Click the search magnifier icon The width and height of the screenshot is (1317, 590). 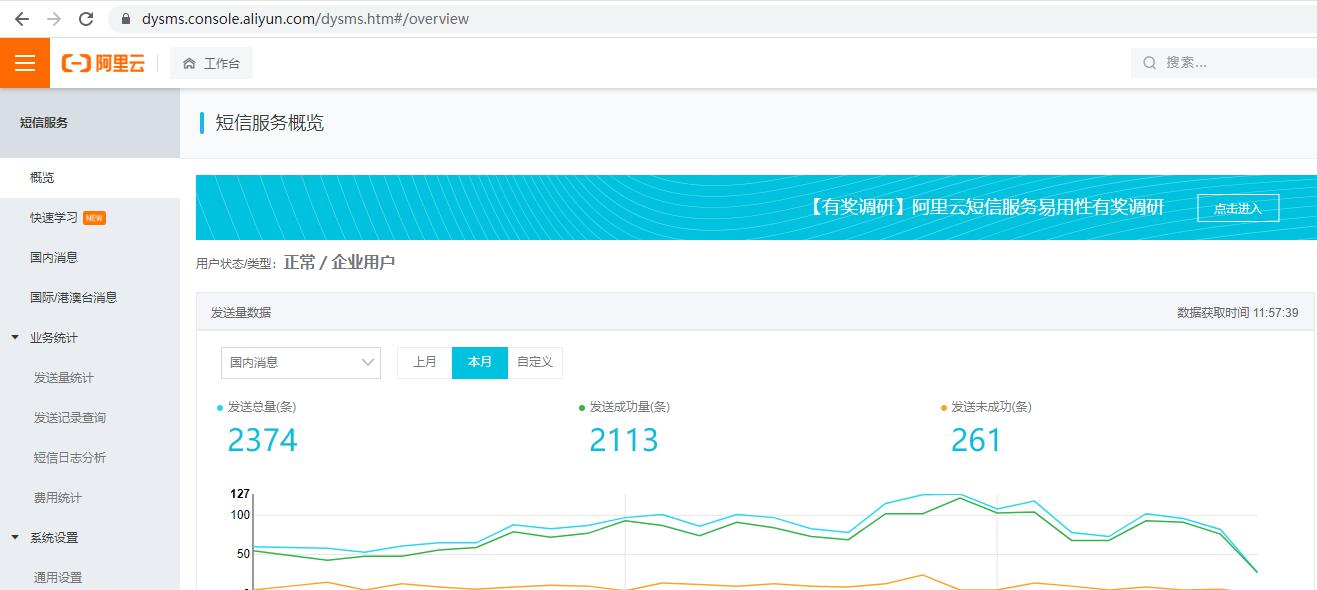(x=1149, y=62)
